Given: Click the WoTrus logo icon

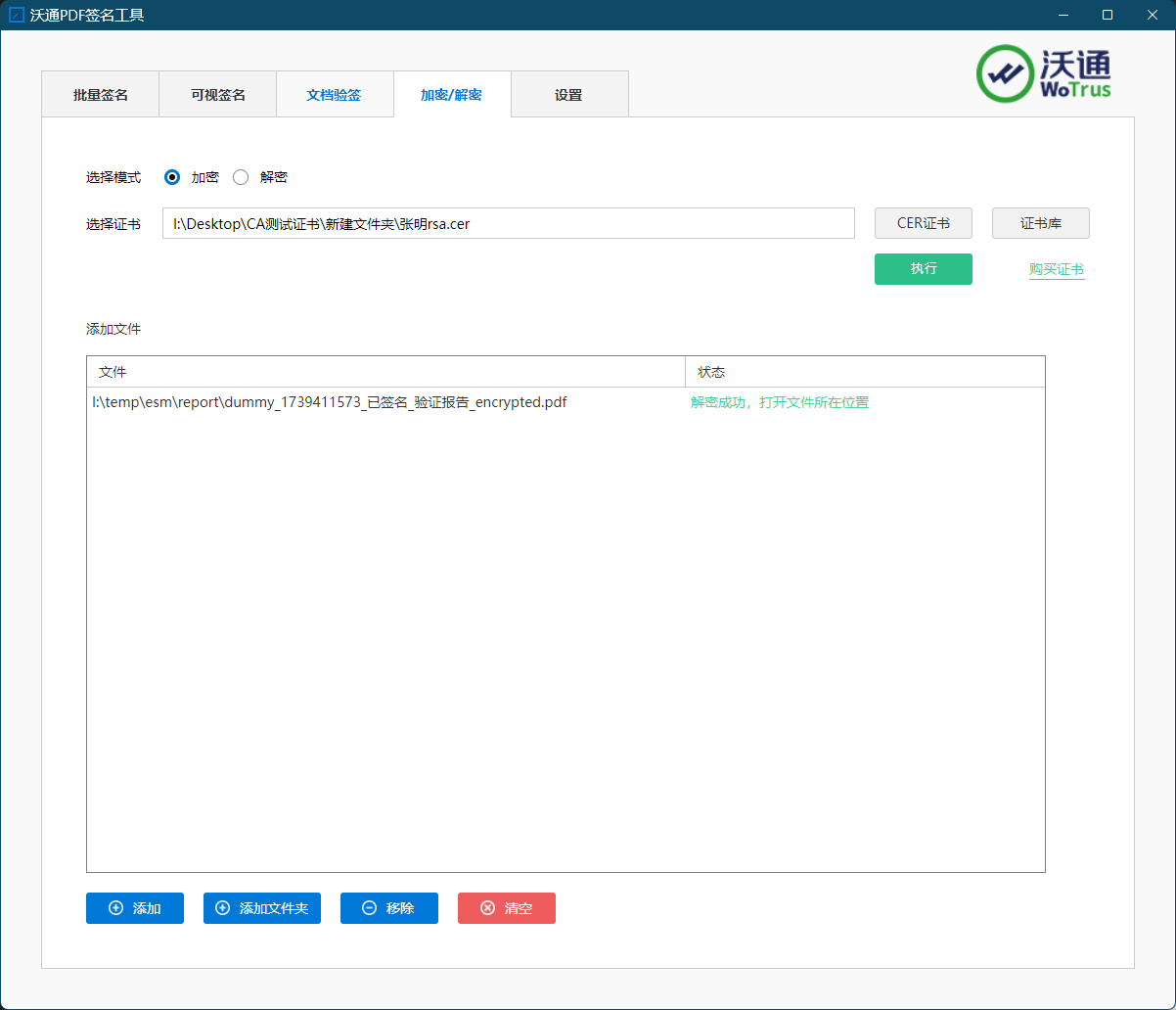Looking at the screenshot, I should coord(1005,73).
